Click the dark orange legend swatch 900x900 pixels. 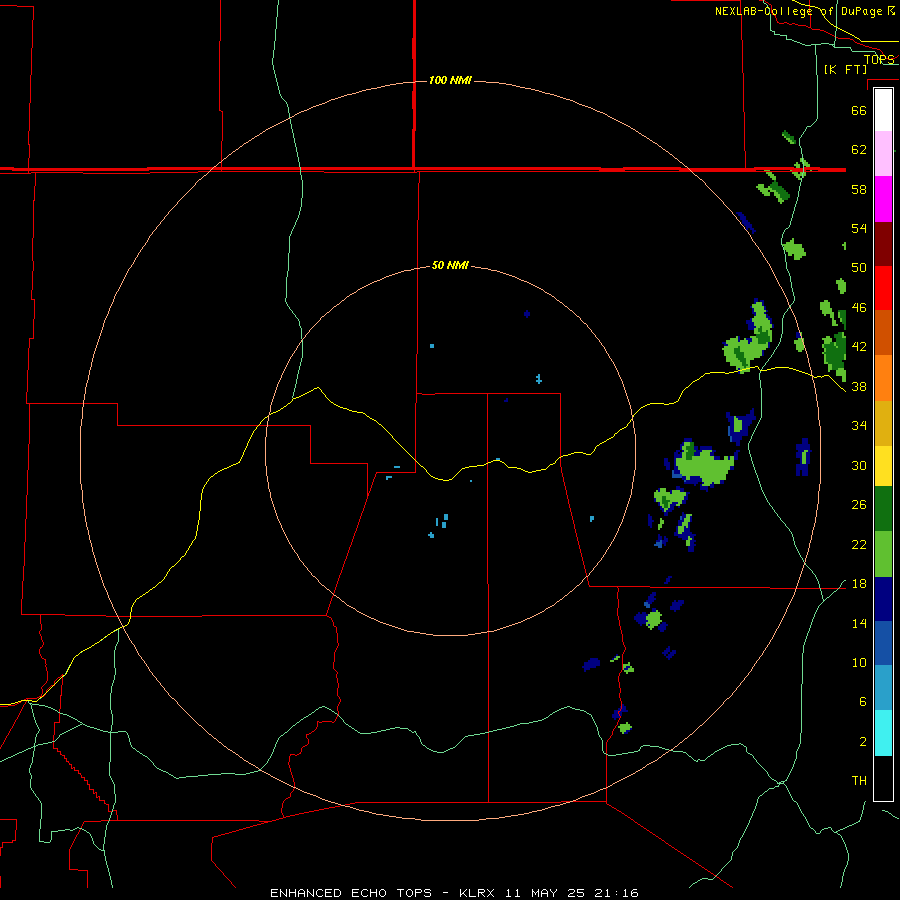(883, 332)
